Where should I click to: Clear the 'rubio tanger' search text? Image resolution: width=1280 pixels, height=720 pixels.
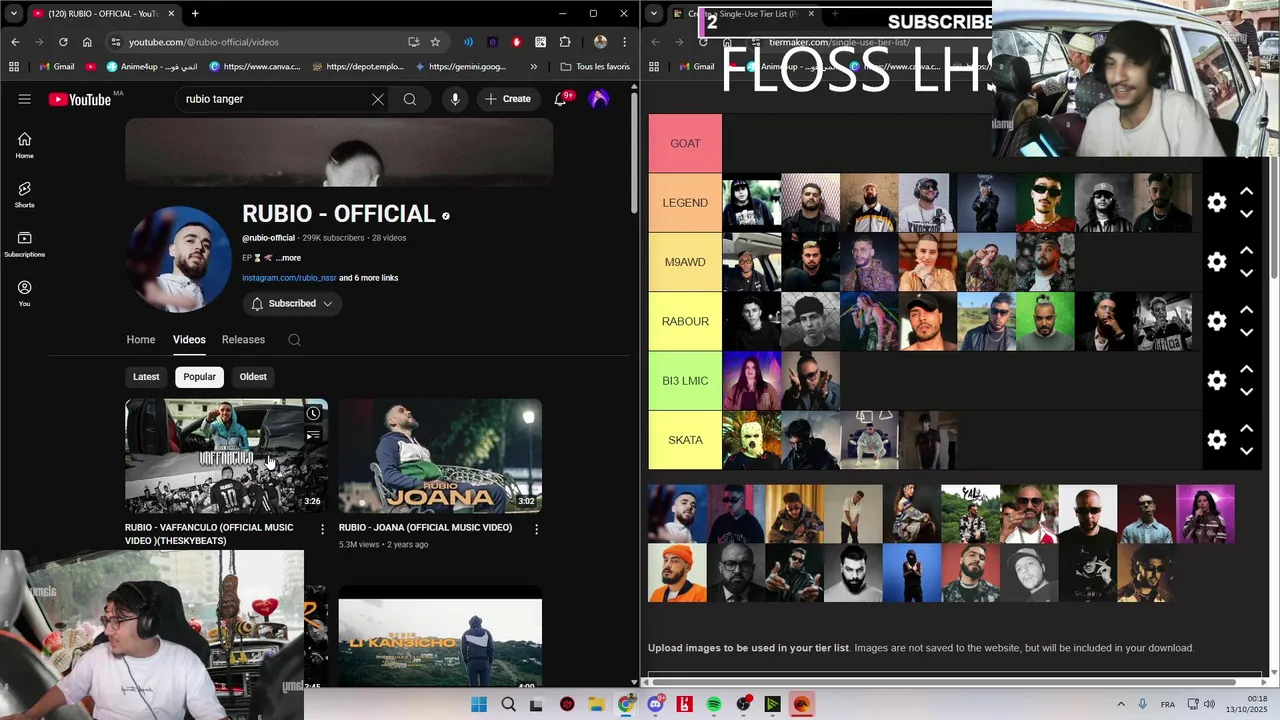point(377,99)
